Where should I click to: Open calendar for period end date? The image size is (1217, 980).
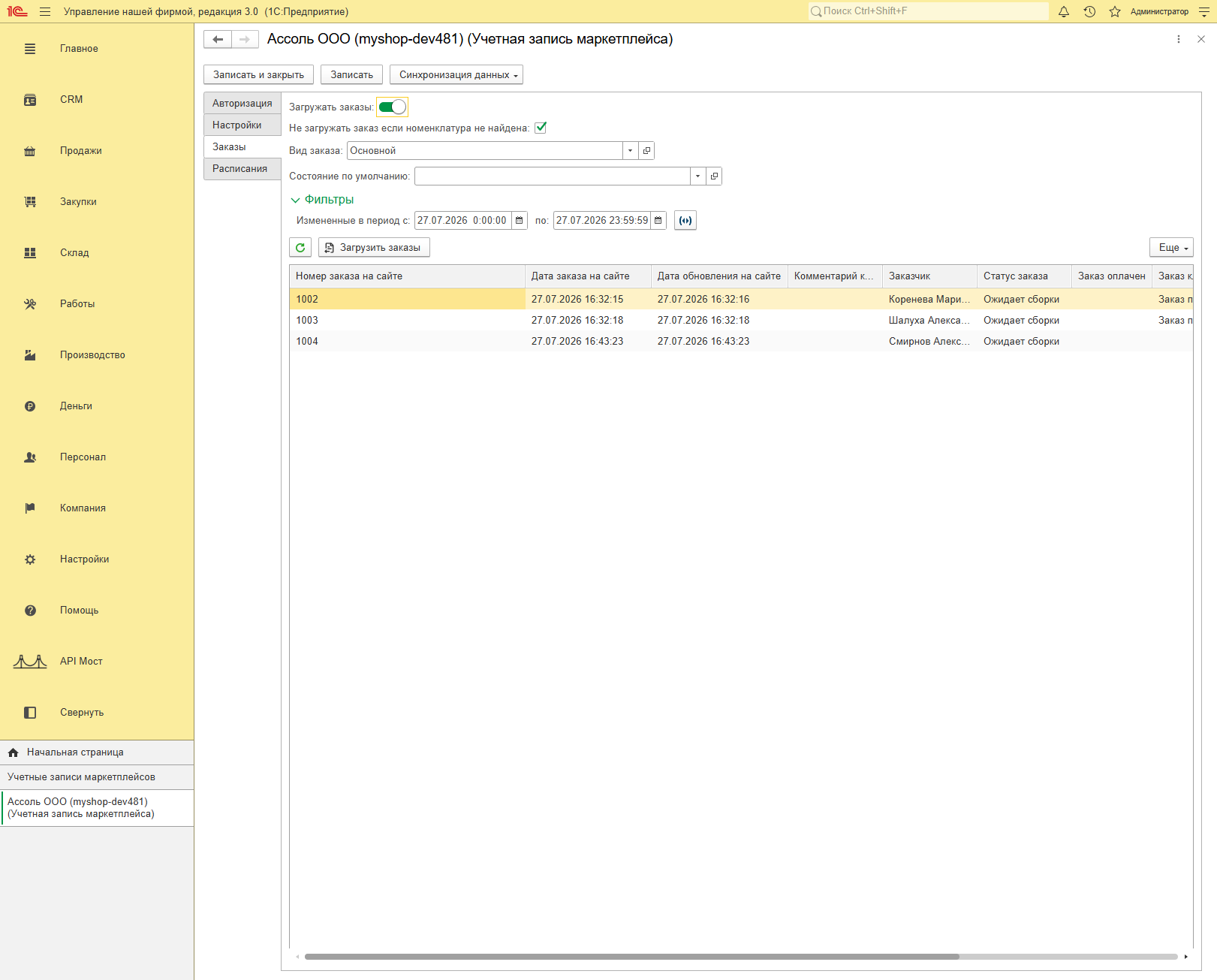pos(658,220)
